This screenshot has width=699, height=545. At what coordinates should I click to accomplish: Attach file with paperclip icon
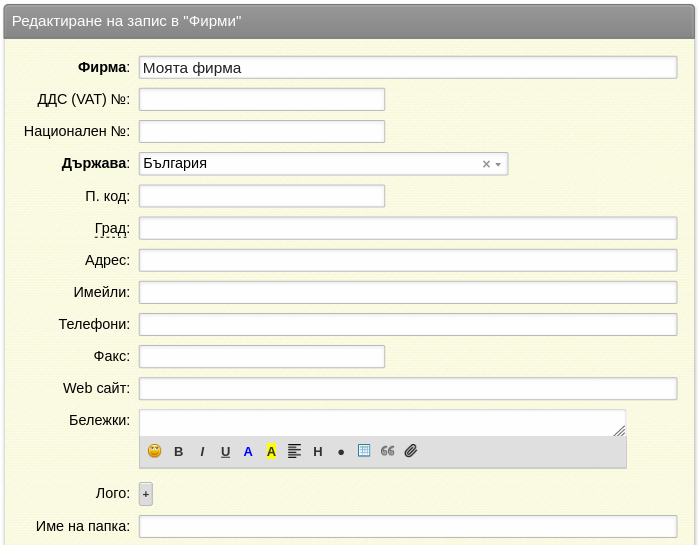click(411, 451)
